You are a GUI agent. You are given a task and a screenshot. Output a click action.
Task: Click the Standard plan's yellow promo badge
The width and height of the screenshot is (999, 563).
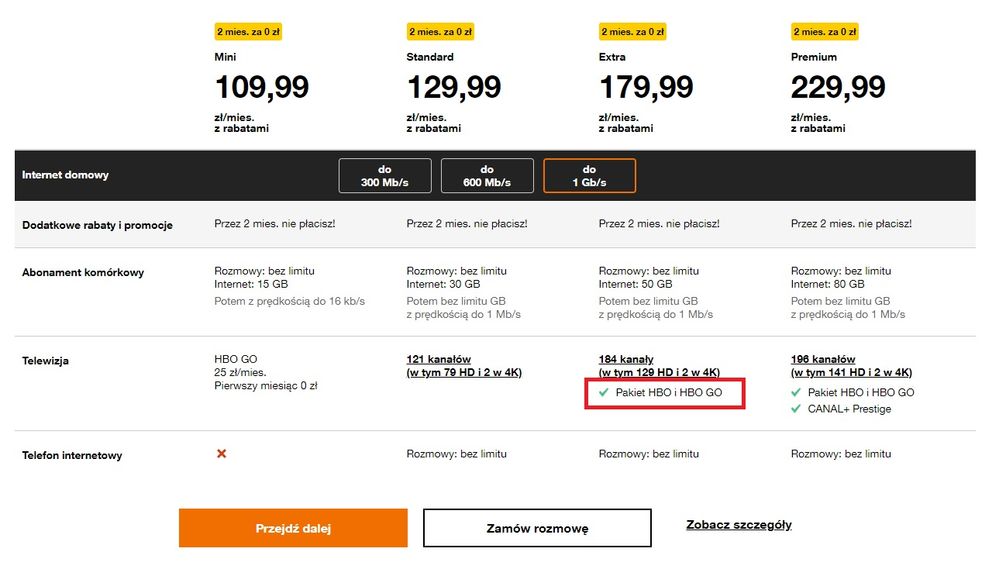tap(440, 32)
